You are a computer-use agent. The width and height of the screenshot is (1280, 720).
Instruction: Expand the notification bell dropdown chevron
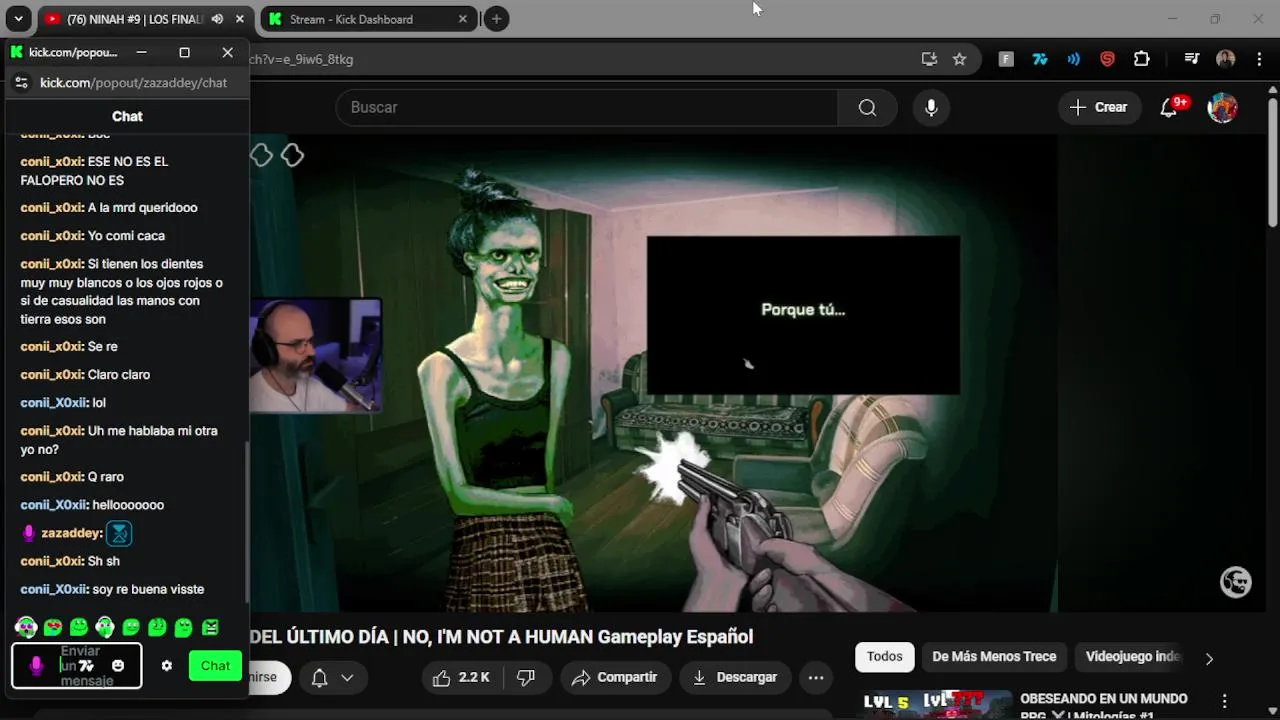pos(347,678)
